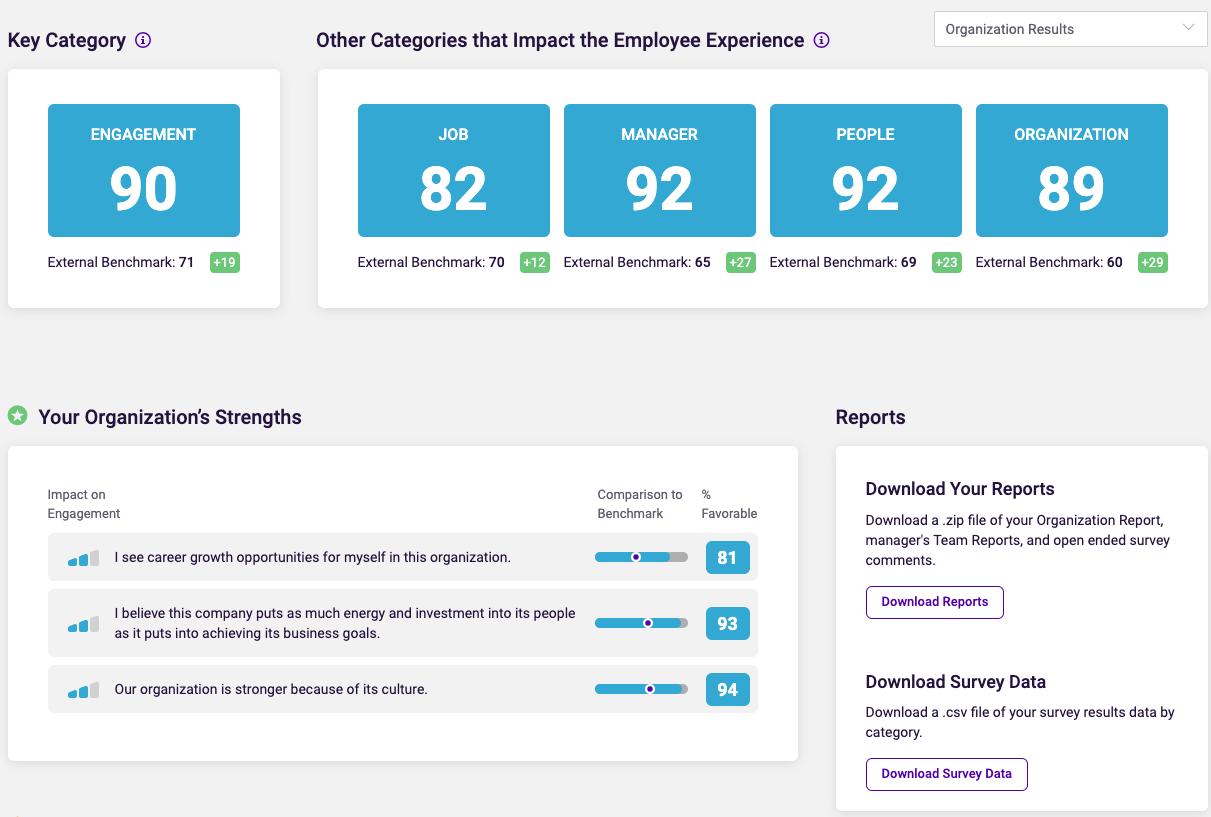Select the Organization category tile
This screenshot has width=1211, height=817.
(x=1071, y=170)
